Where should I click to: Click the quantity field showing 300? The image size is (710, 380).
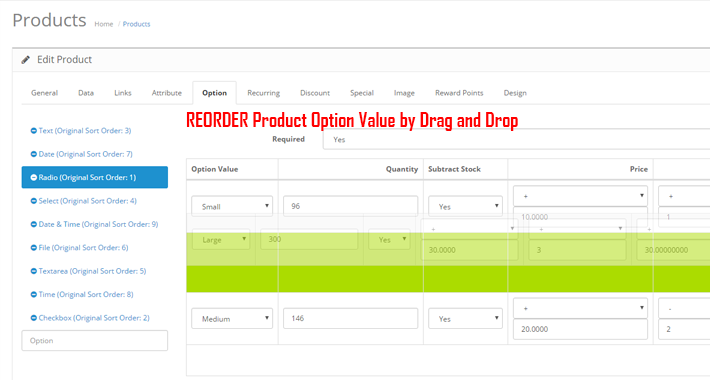[x=309, y=239]
